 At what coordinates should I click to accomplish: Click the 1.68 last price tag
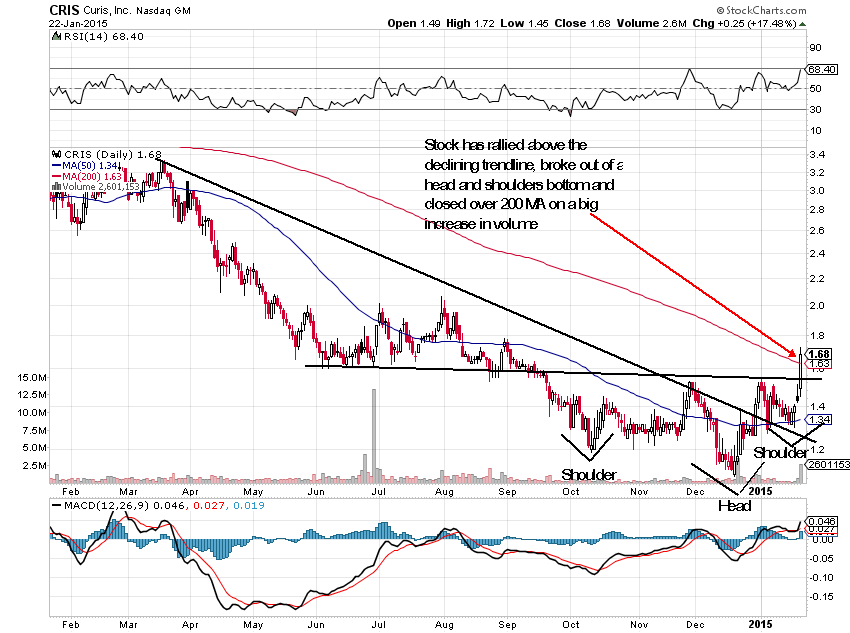[820, 354]
